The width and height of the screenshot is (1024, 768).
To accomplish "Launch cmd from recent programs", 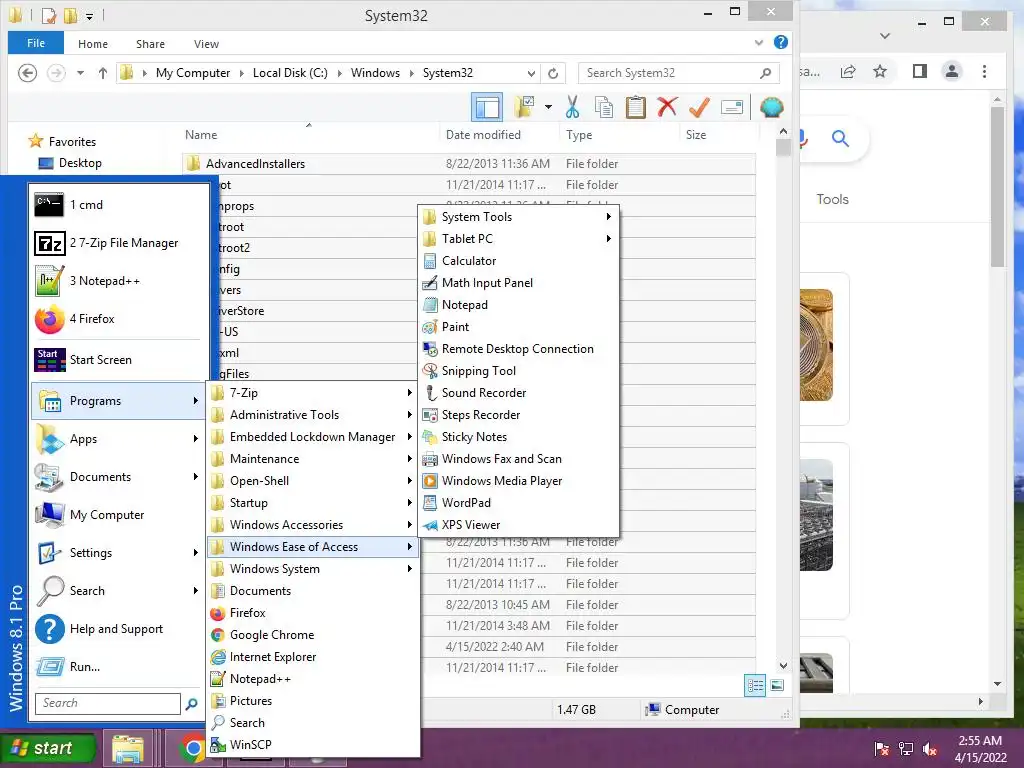I will pyautogui.click(x=119, y=205).
